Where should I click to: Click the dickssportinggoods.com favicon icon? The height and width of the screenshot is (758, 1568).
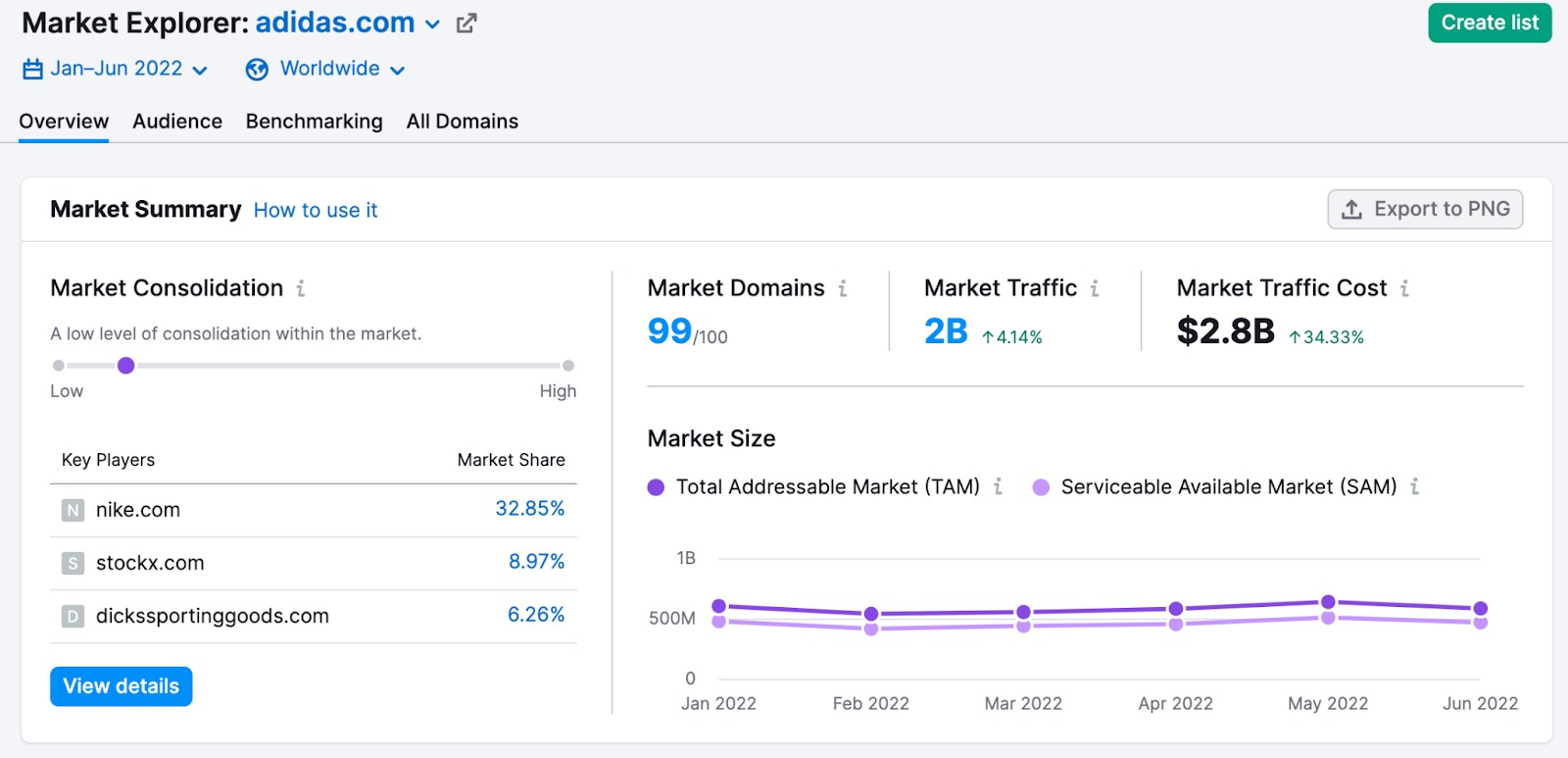point(73,616)
